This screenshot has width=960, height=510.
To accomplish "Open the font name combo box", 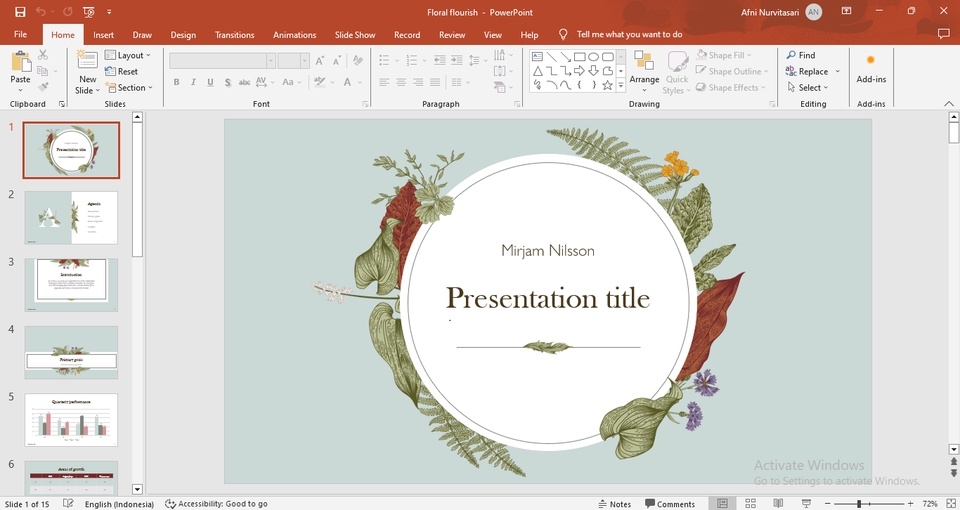I will click(x=223, y=61).
